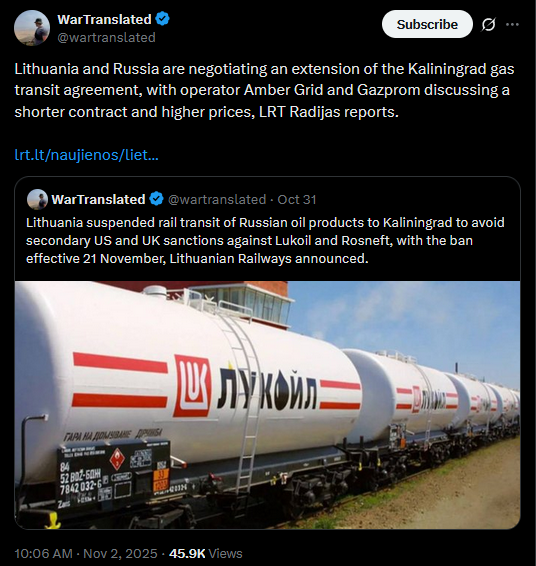This screenshot has height=566, width=536.
Task: Open the Grok explain icon
Action: 488,24
